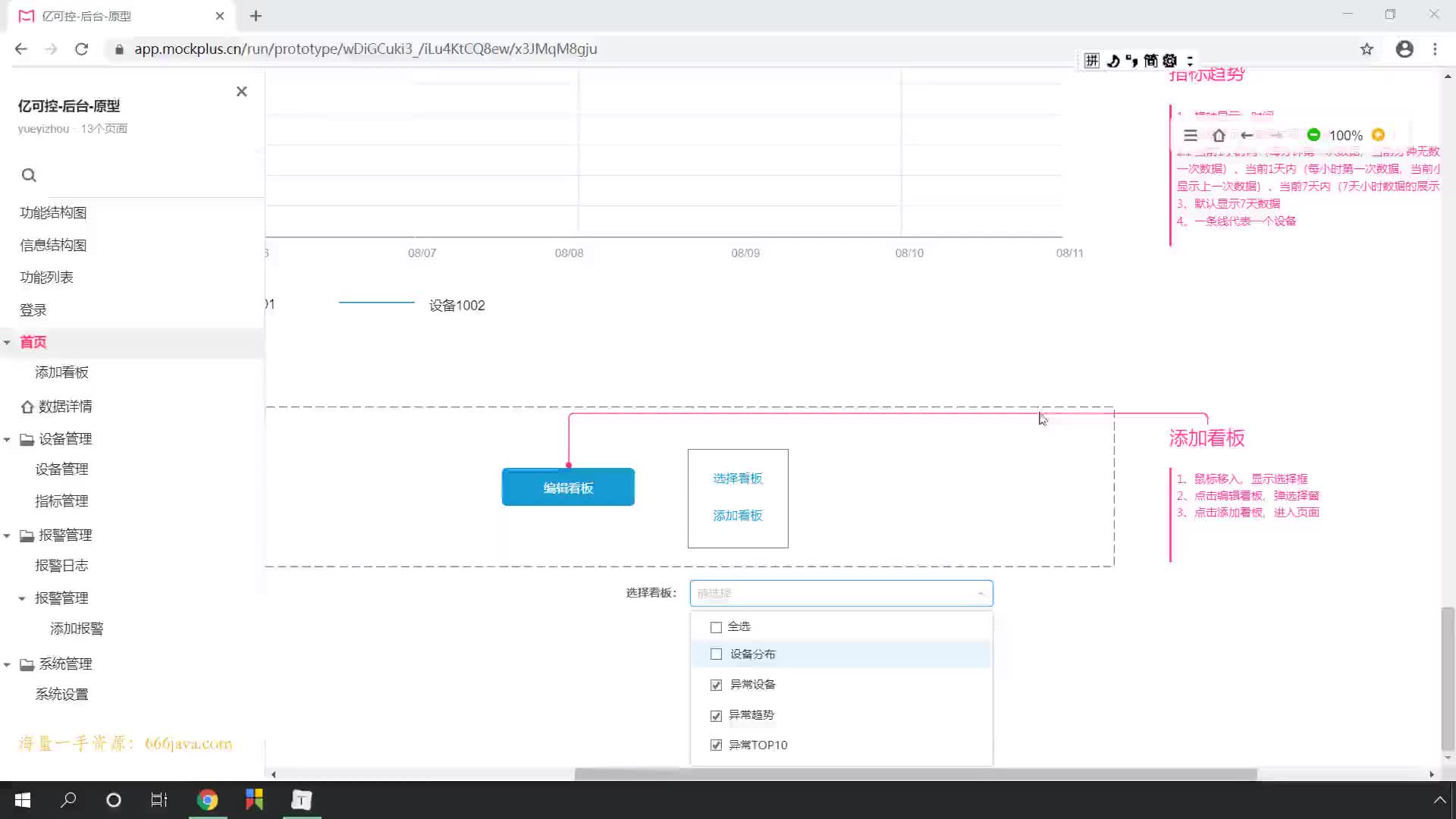This screenshot has height=819, width=1456.
Task: Collapse the 首页 tree node
Action: [7, 343]
